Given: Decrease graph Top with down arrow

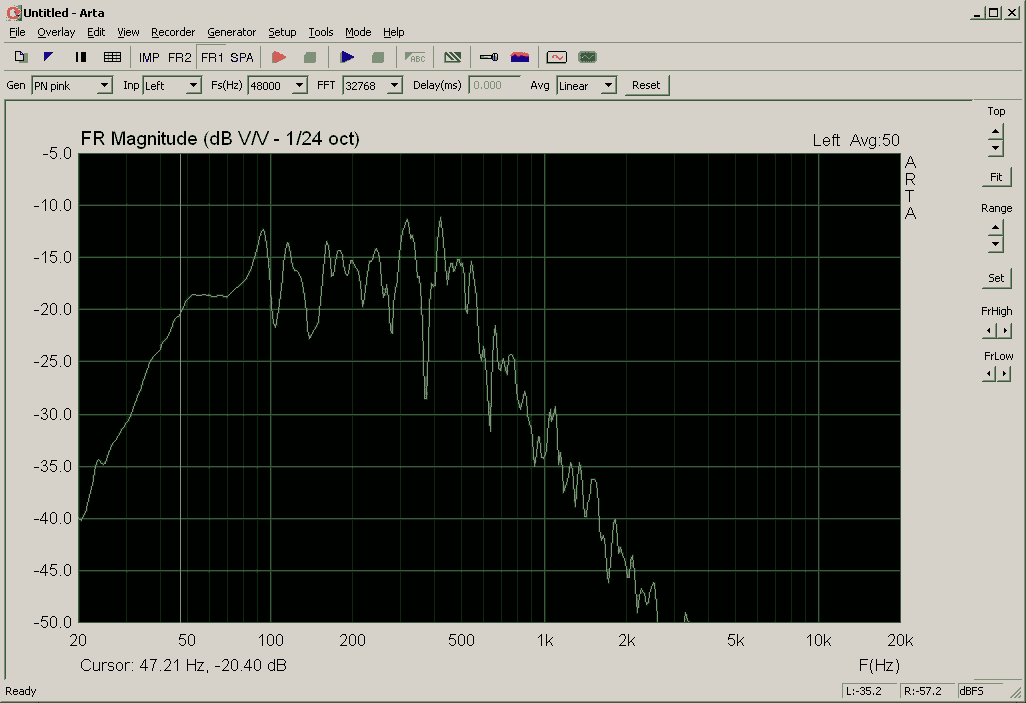Looking at the screenshot, I should [995, 148].
